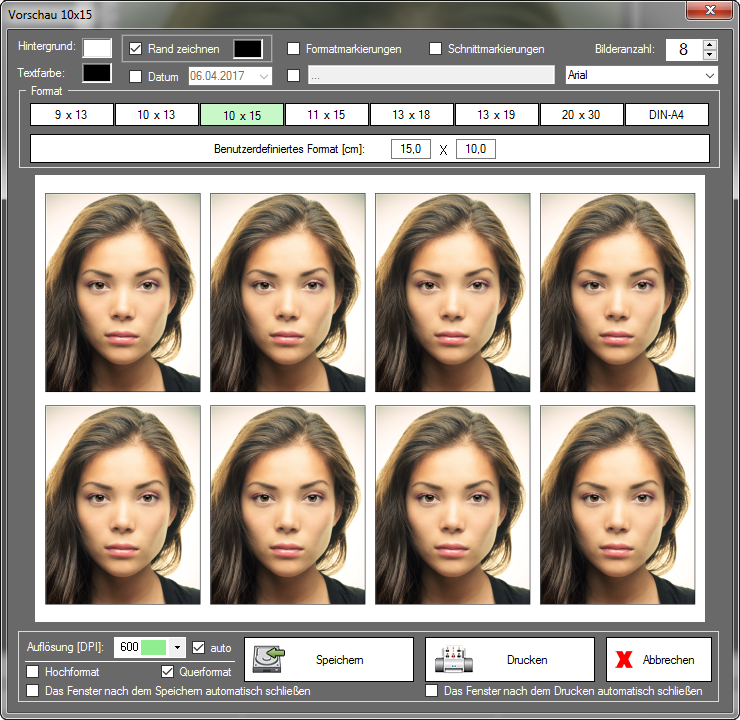Enable Formatmarkierungen checkbox
740x720 pixels.
pyautogui.click(x=294, y=49)
